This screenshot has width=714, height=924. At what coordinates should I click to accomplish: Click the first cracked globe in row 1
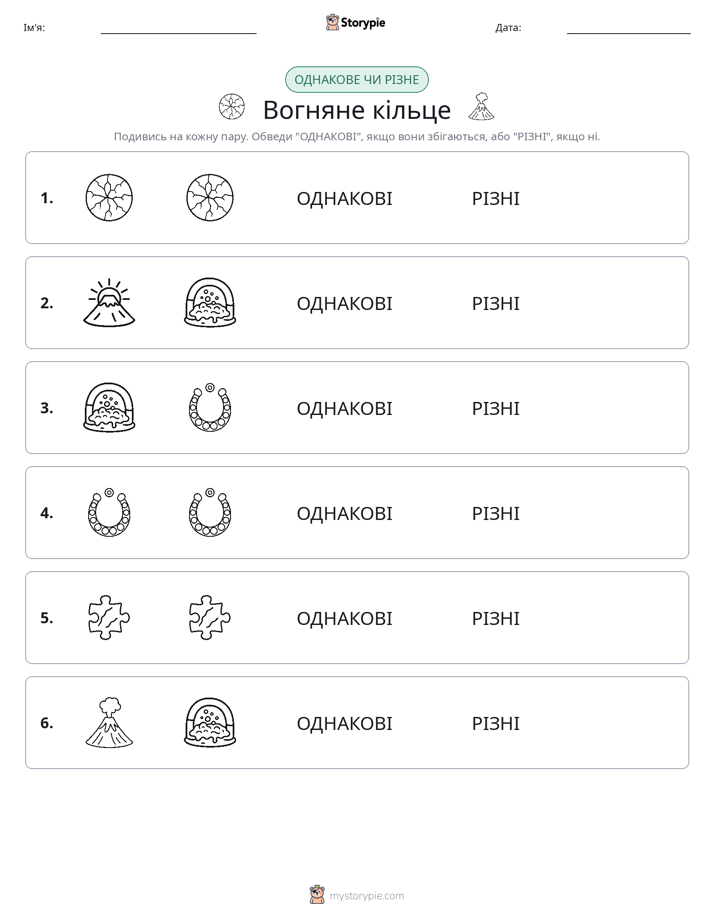pos(109,197)
